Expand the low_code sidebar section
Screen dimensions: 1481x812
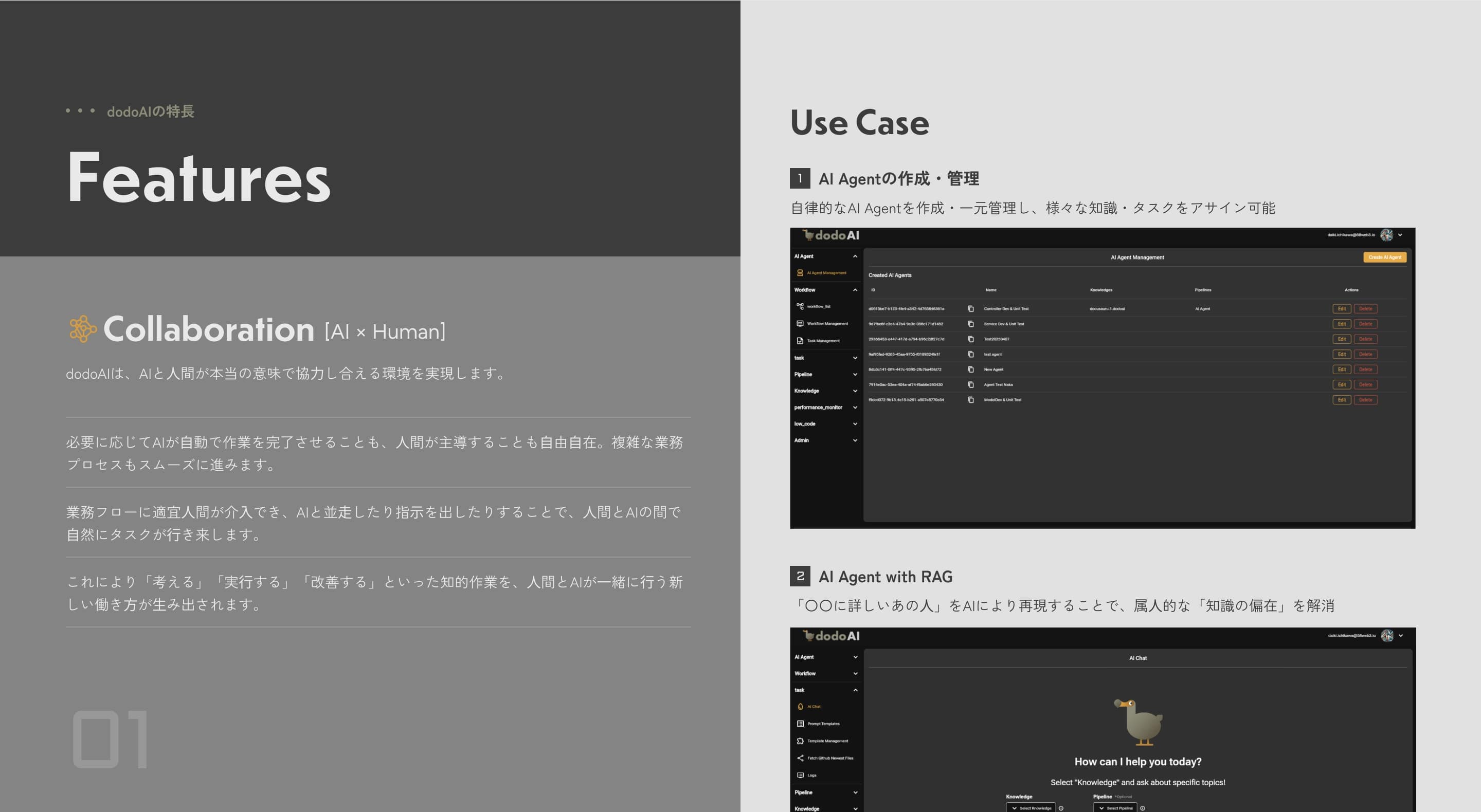855,424
